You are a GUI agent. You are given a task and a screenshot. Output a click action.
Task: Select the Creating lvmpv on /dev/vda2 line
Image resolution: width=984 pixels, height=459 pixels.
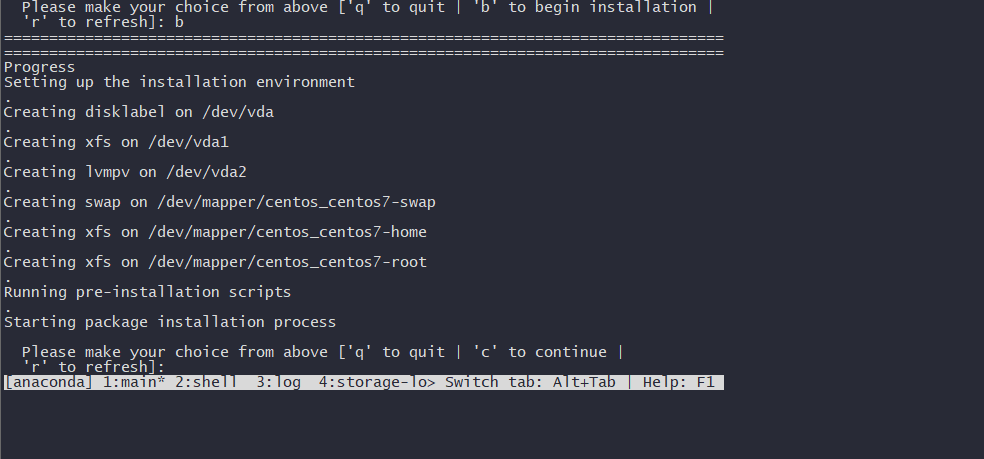point(125,172)
